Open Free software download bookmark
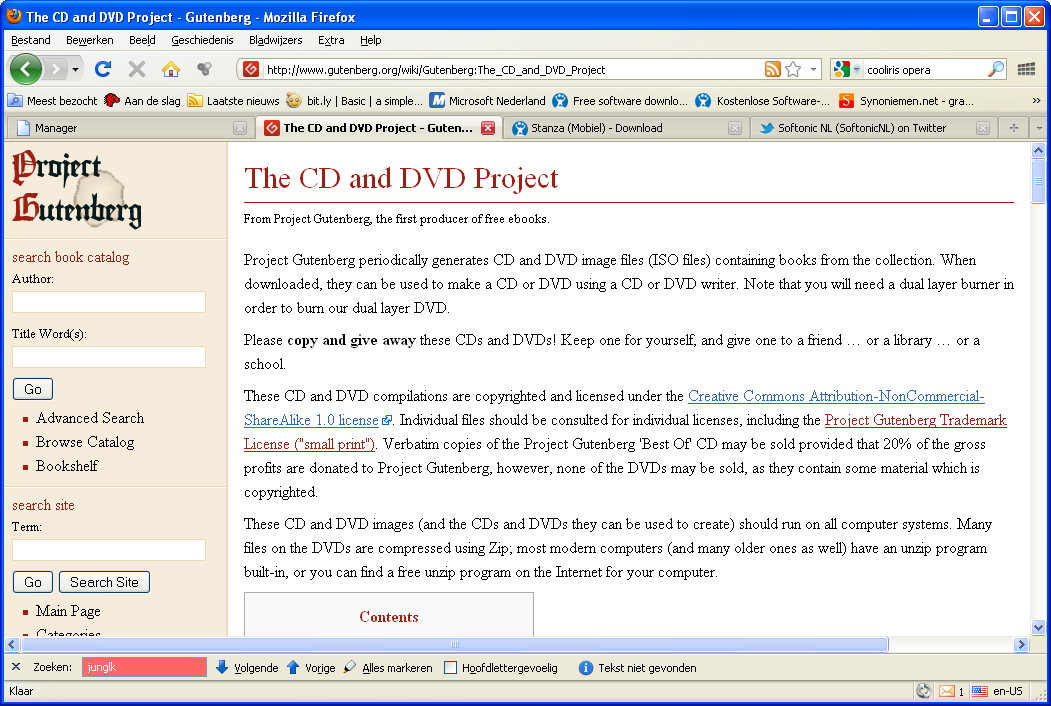 click(620, 101)
